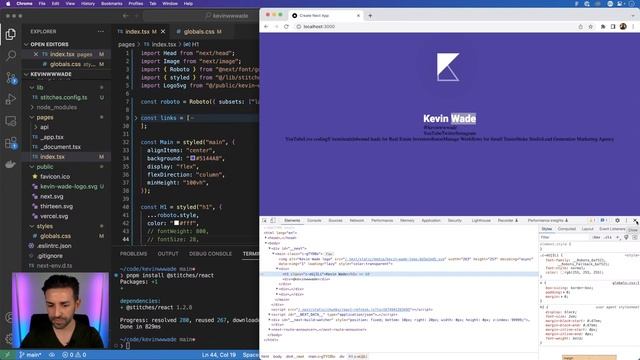Open the Computed styles tab
Viewport: 640px width, 360px height.
pos(567,229)
